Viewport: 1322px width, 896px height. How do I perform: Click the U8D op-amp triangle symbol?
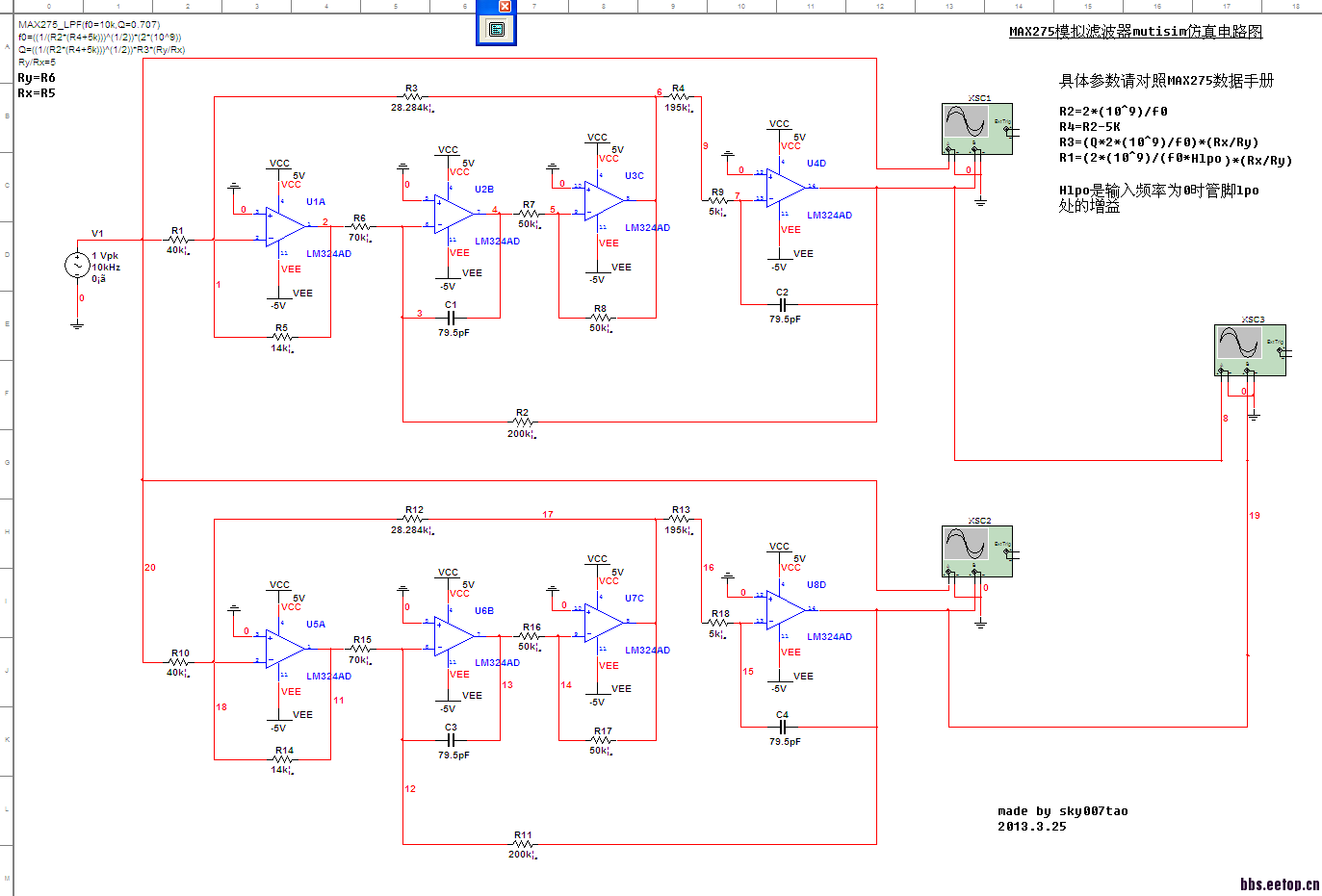[x=786, y=609]
